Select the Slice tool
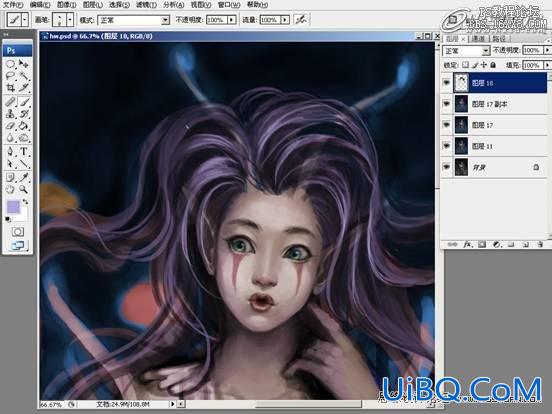 click(x=24, y=87)
